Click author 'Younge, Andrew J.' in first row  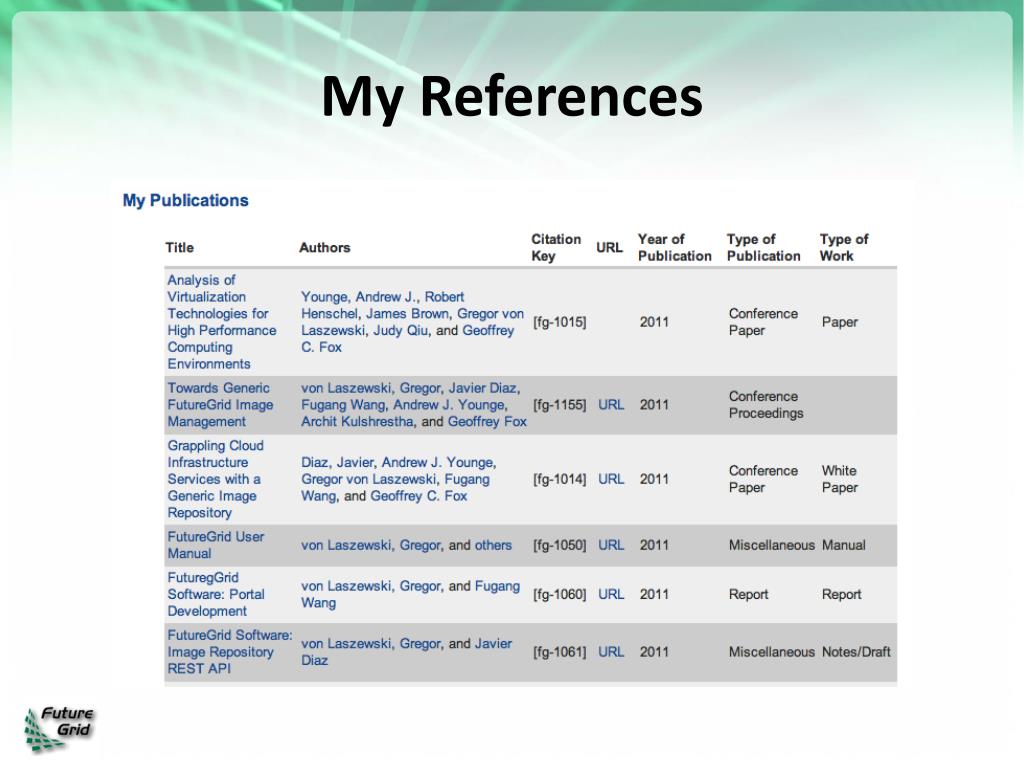tap(360, 297)
